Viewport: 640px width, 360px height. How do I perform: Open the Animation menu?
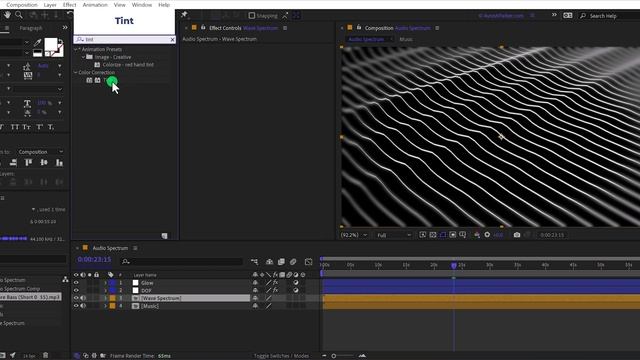[x=95, y=4]
